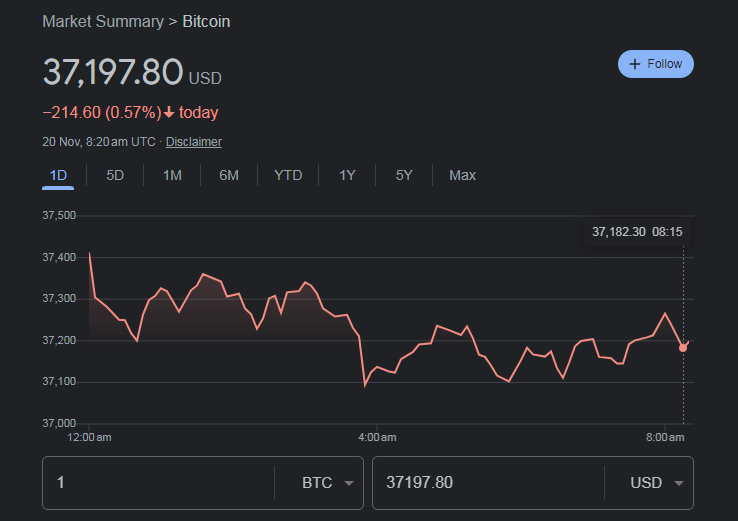Click the 12:00 am axis label
This screenshot has width=738, height=521.
coord(89,437)
